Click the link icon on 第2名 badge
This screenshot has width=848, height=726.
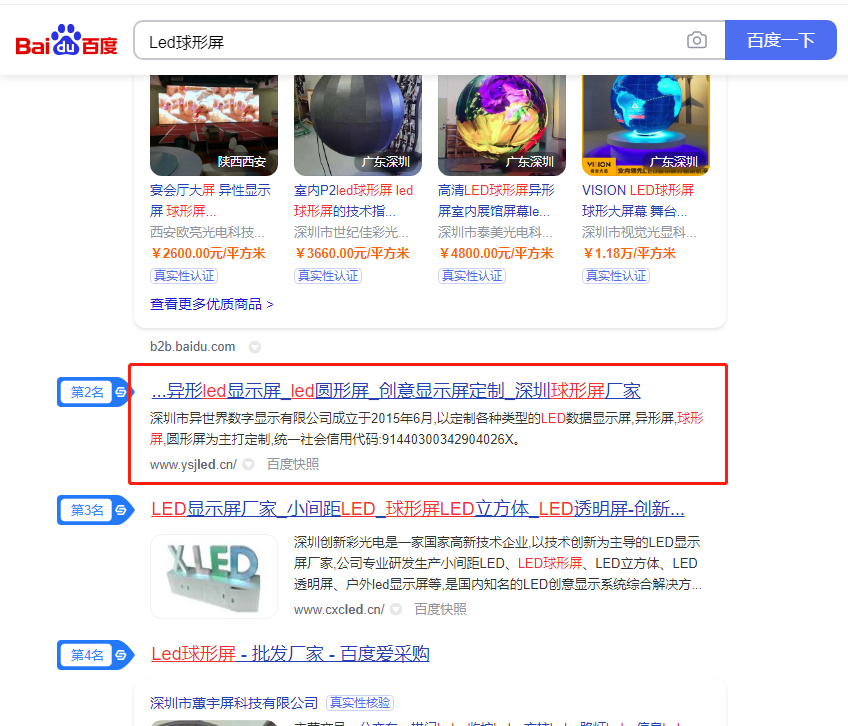click(x=121, y=392)
